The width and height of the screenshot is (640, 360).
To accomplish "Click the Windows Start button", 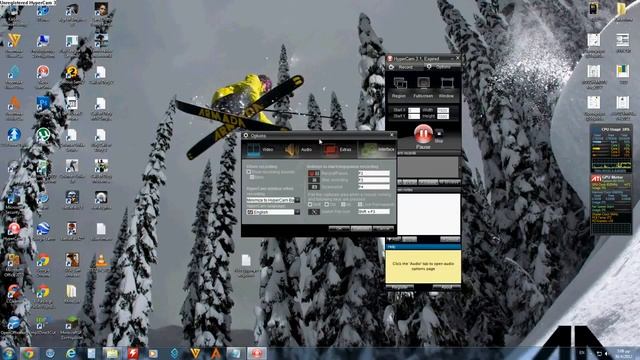I will click(x=9, y=353).
